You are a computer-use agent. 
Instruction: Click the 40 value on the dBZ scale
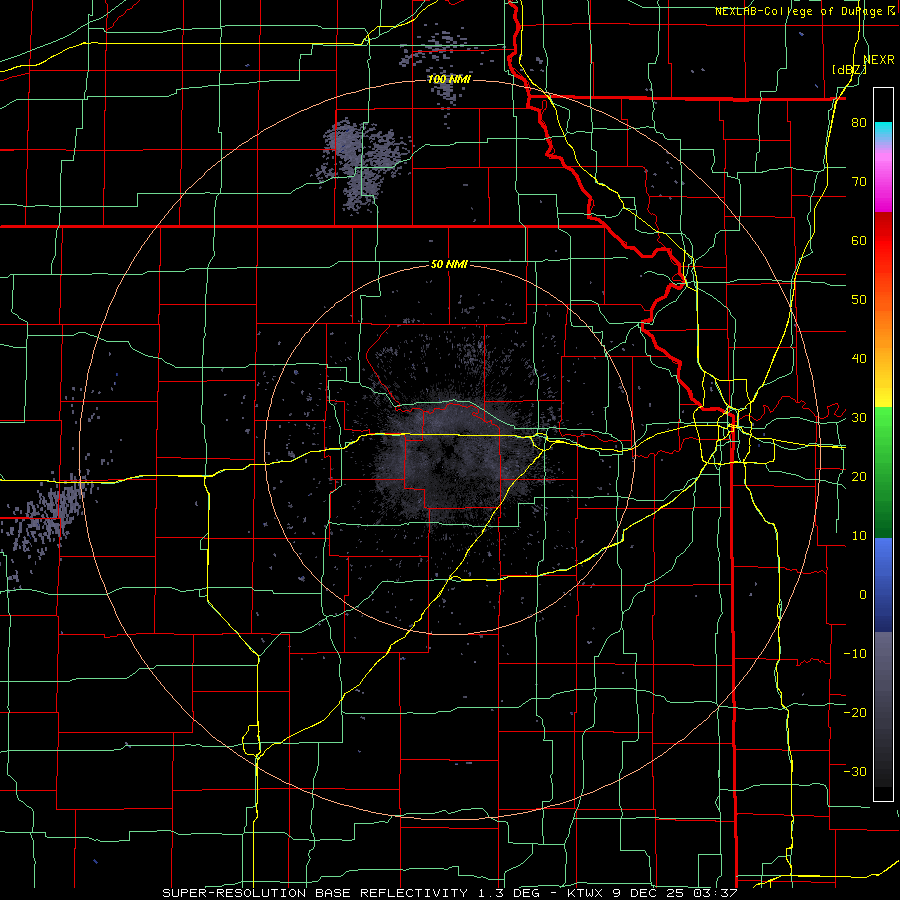point(859,359)
